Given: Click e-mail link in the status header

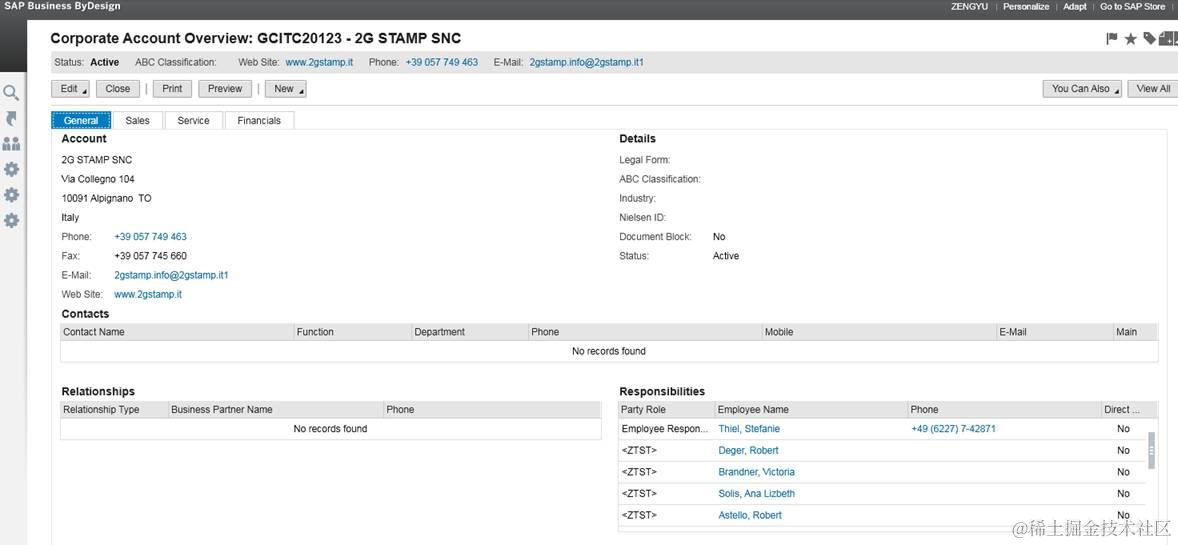Looking at the screenshot, I should point(587,62).
